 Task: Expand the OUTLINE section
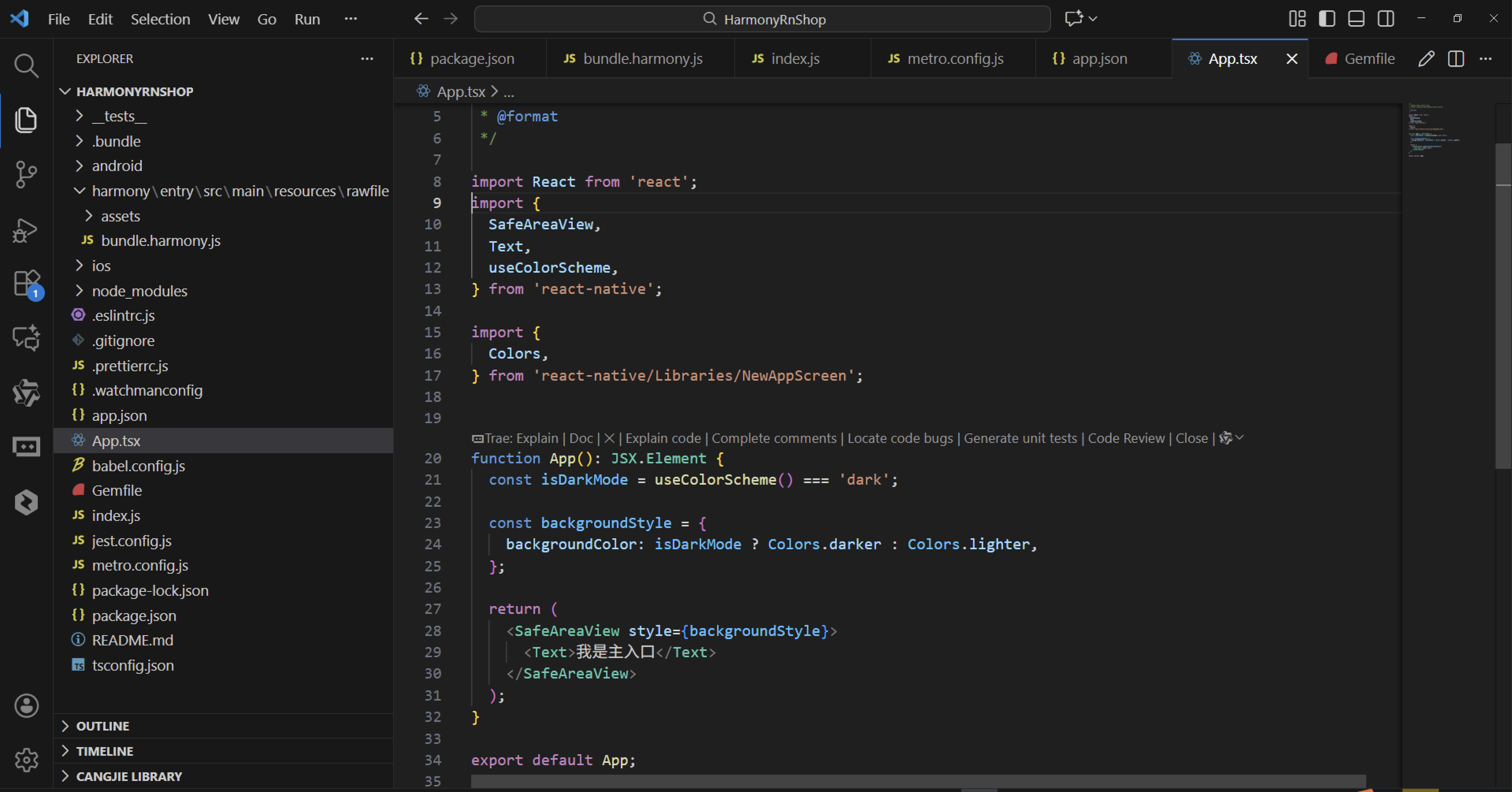103,726
